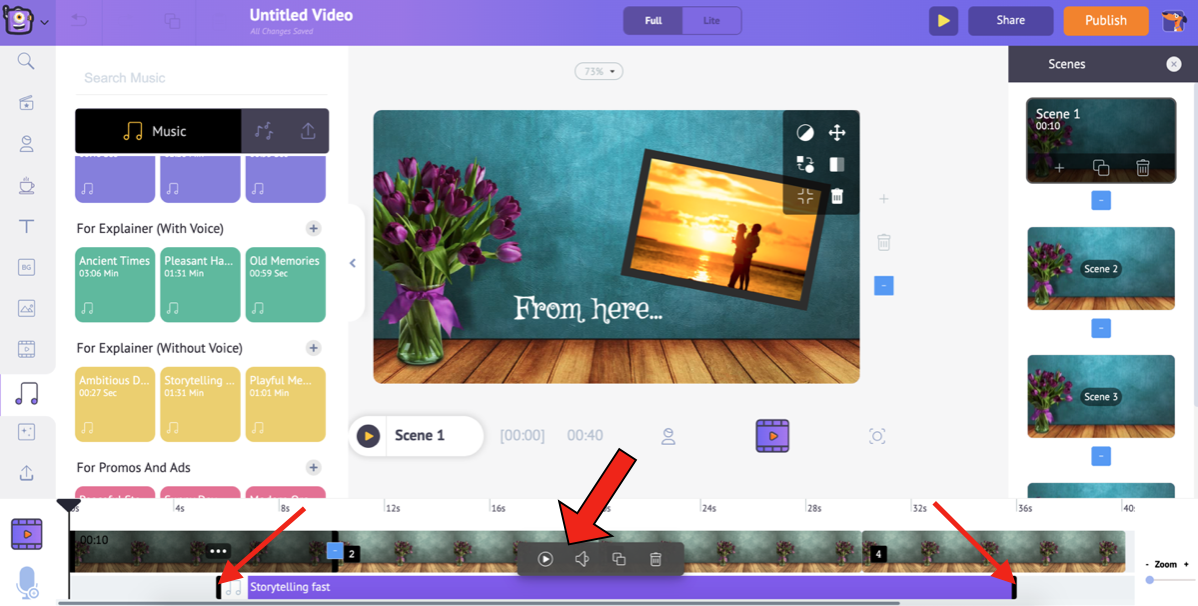Adjust the timeline Zoom slider

(1150, 580)
